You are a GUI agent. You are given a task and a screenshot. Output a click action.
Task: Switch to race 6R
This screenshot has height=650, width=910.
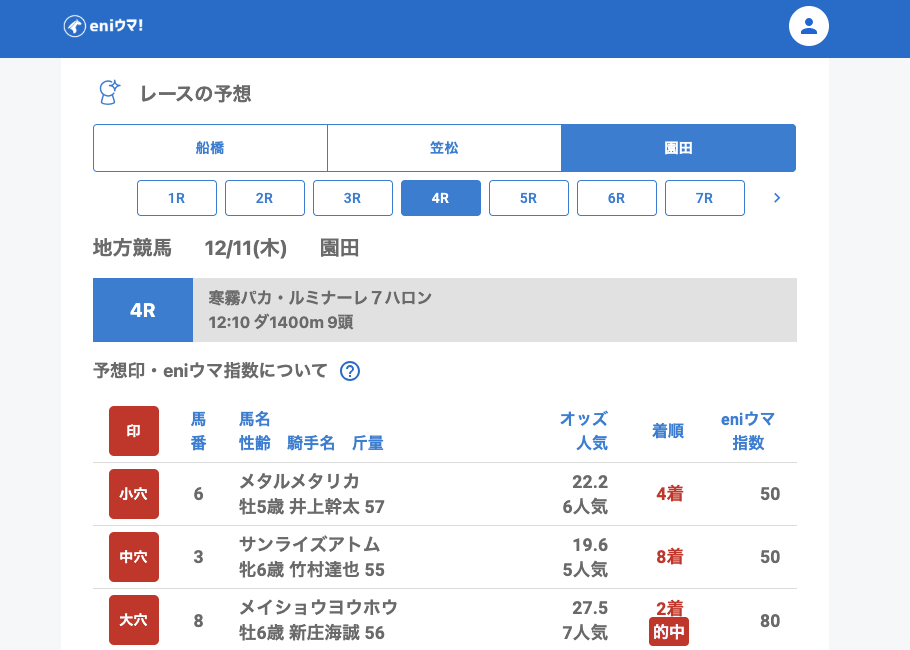point(617,198)
